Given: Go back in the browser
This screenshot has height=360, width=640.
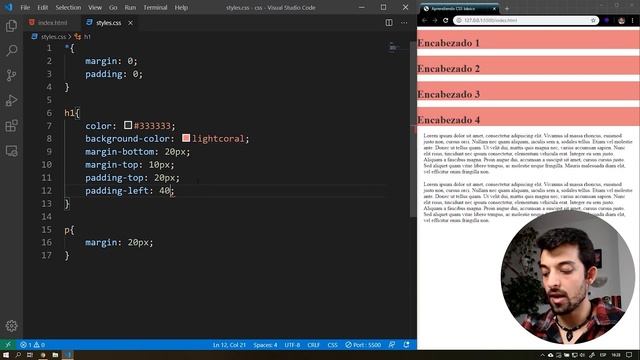Looking at the screenshot, I should pos(424,20).
